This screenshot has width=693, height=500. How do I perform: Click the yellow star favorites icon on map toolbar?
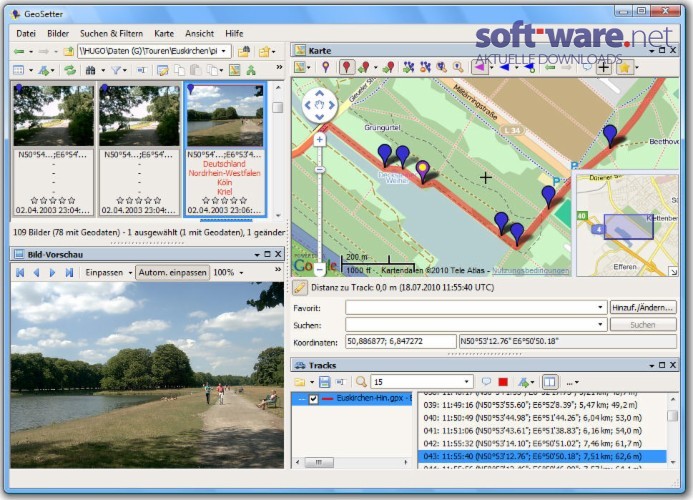(624, 68)
